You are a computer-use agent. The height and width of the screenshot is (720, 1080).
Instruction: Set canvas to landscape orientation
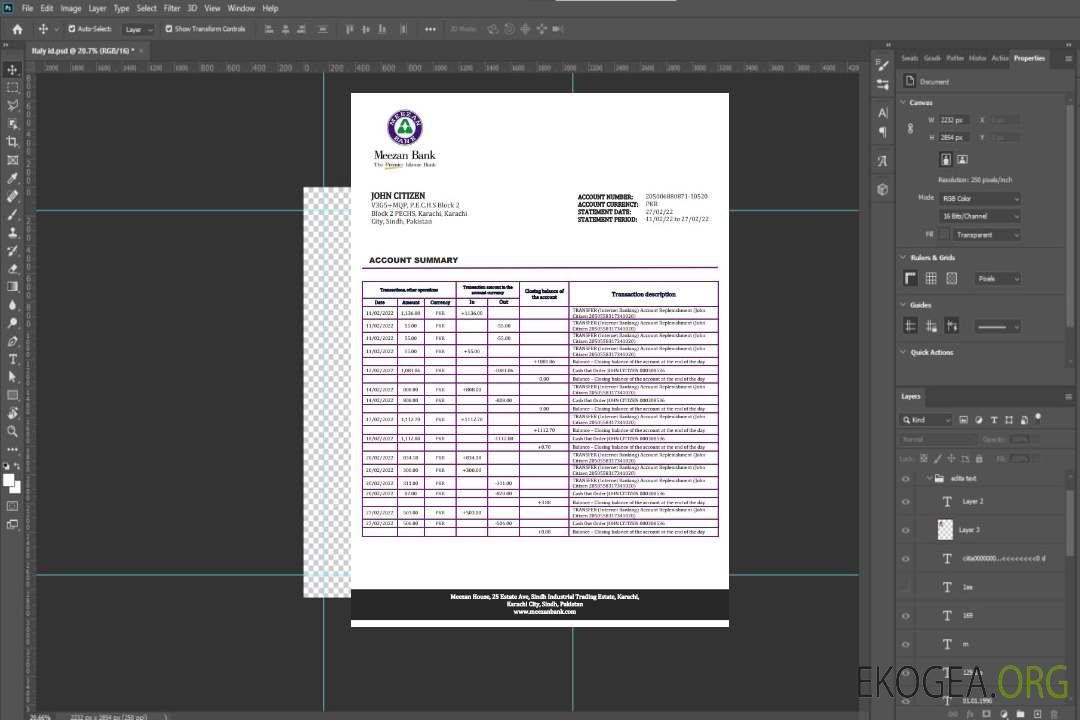point(961,159)
